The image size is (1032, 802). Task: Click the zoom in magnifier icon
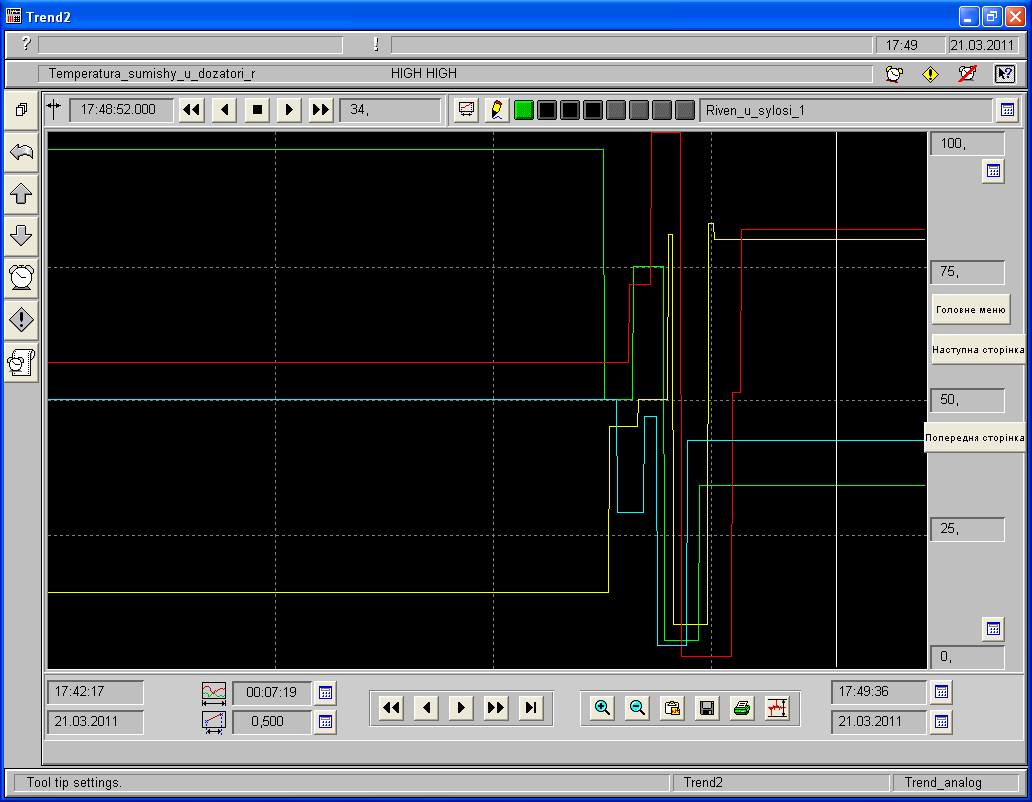(602, 708)
